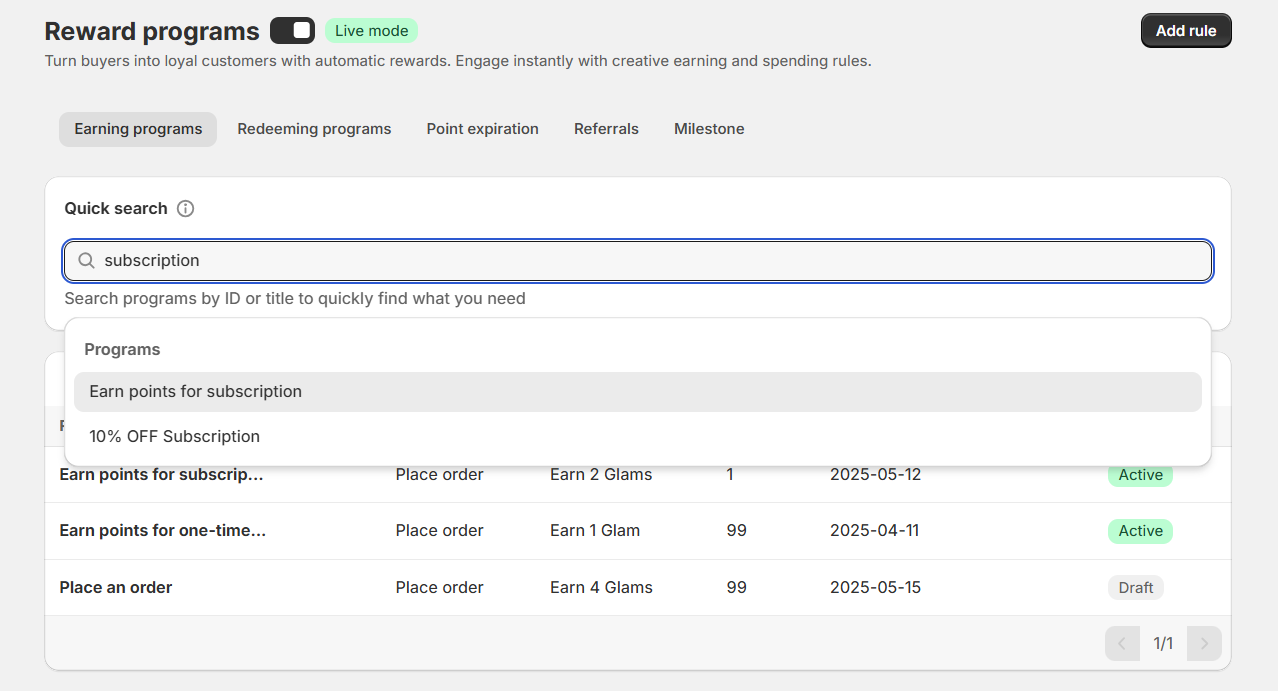Toggle the Reward programs live mode switch
The height and width of the screenshot is (691, 1278).
pyautogui.click(x=292, y=31)
